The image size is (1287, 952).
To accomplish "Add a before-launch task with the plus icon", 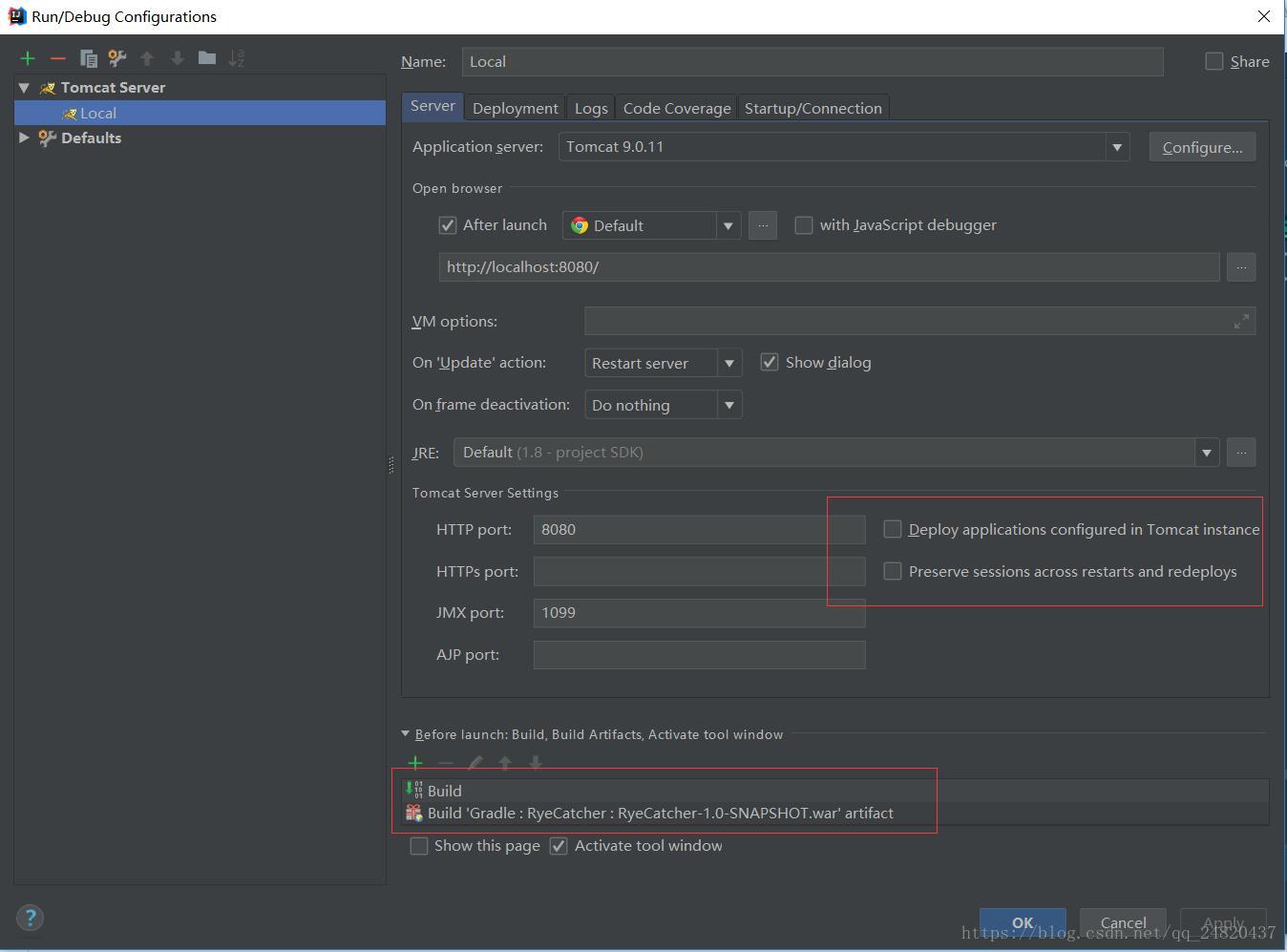I will click(x=415, y=762).
